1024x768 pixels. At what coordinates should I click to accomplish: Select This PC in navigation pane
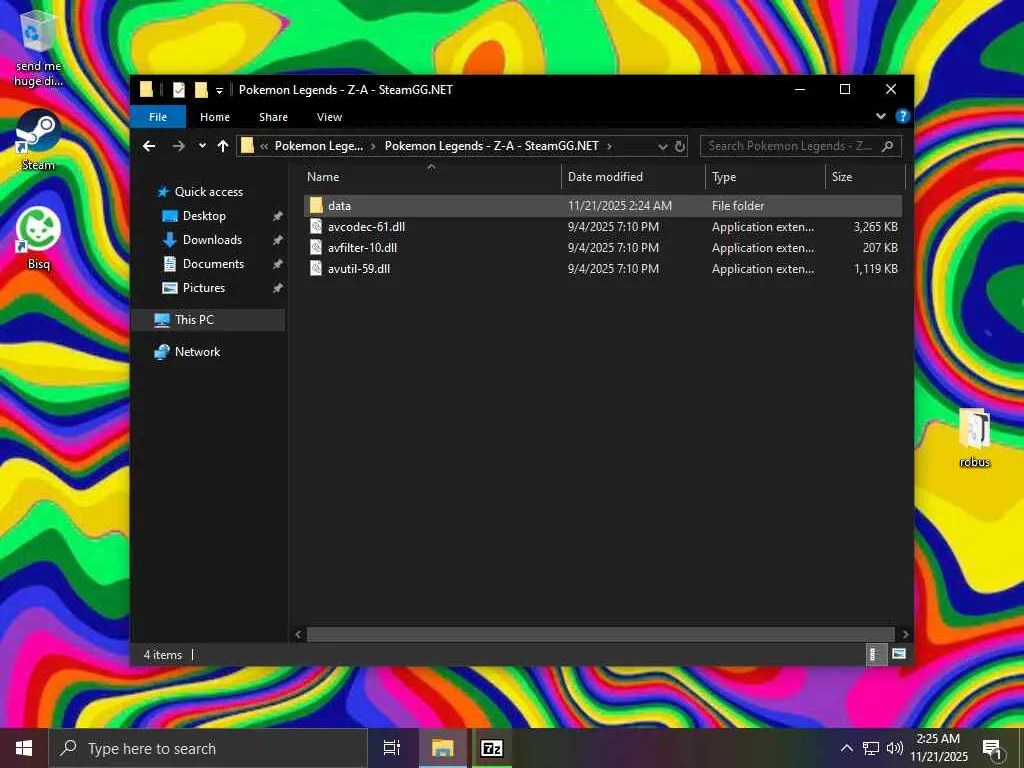point(208,320)
